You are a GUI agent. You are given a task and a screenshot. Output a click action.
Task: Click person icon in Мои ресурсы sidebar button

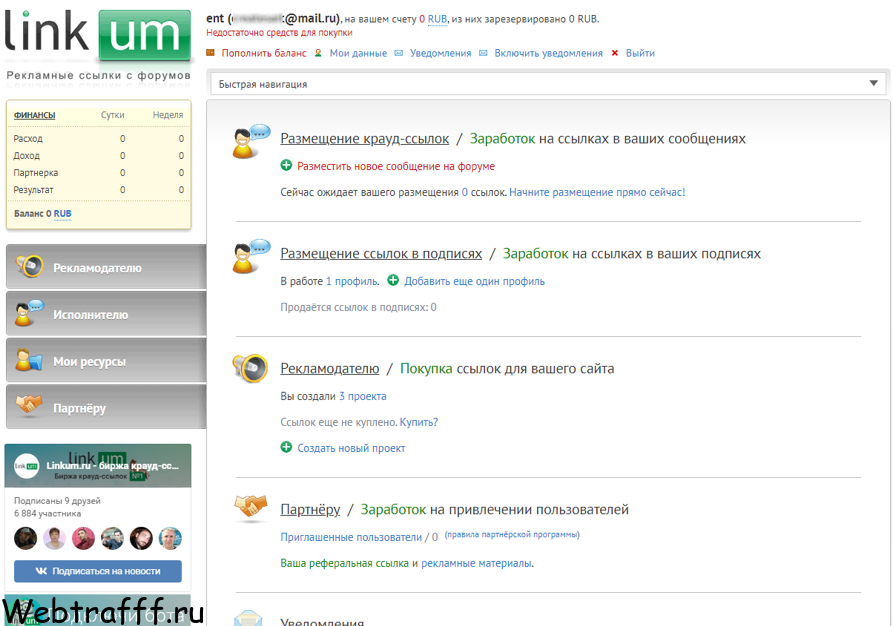(28, 360)
